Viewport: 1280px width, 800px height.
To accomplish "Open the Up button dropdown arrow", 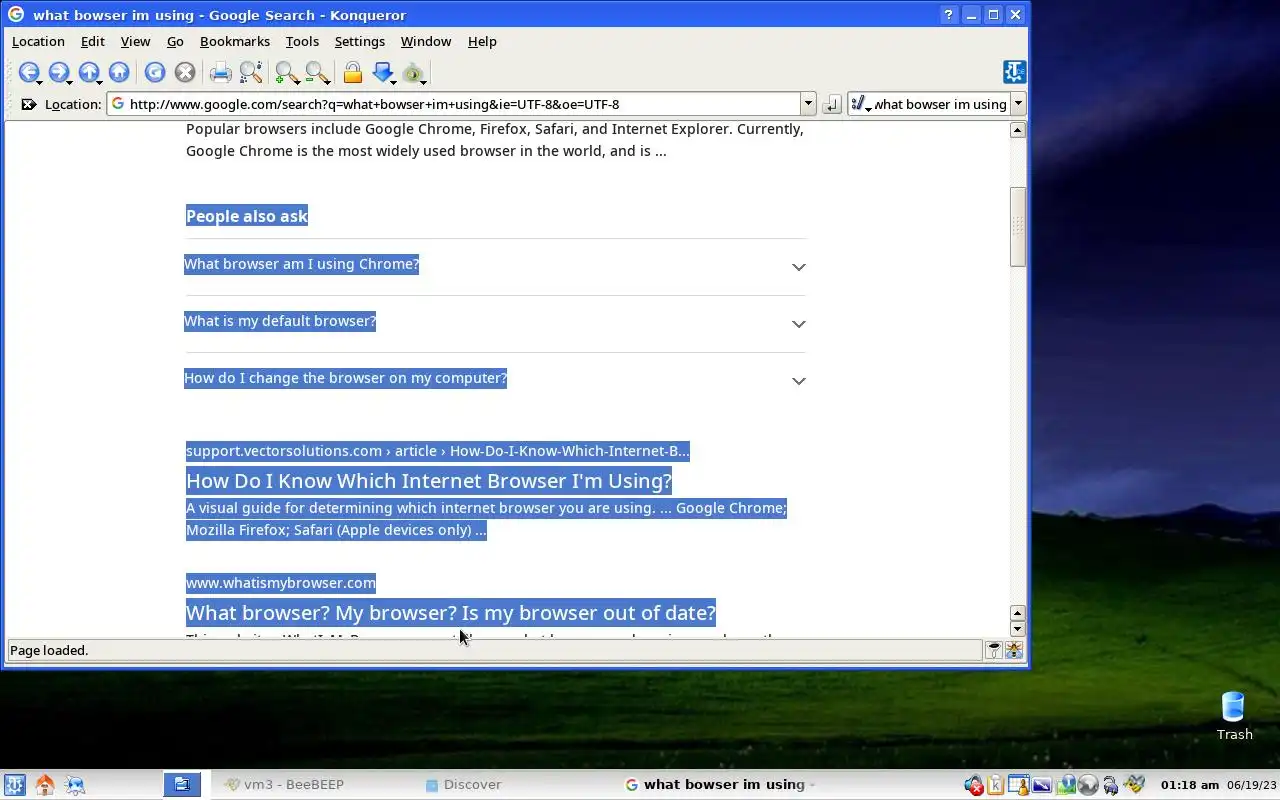I will [99, 81].
